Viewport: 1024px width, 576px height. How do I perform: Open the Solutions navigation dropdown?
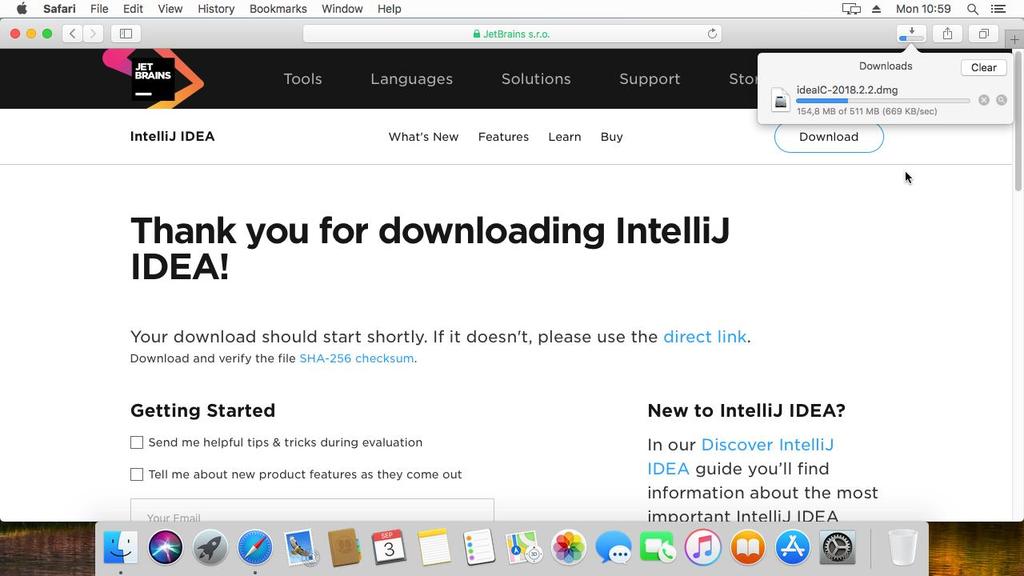click(536, 79)
